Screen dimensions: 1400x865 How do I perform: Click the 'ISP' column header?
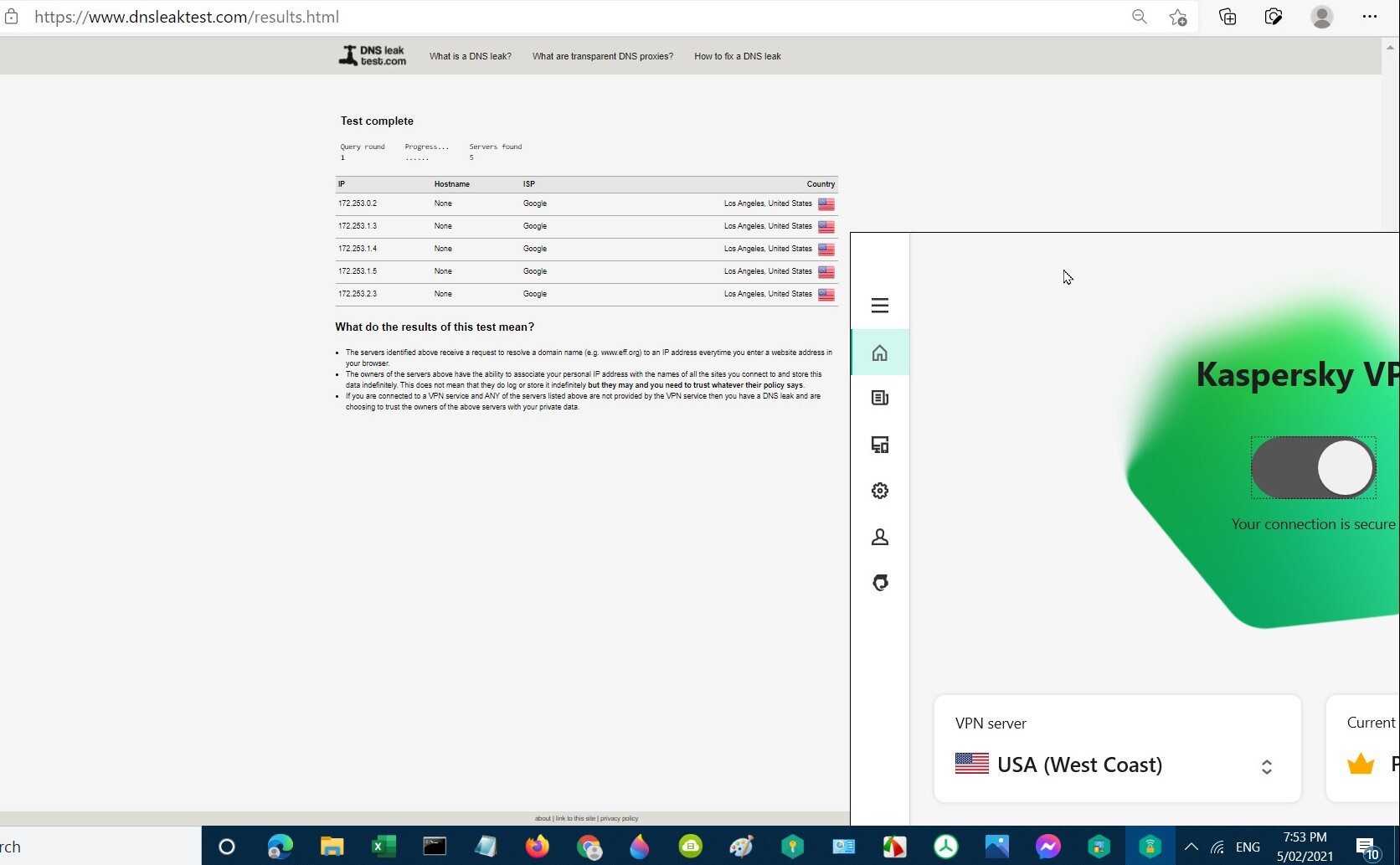529,184
